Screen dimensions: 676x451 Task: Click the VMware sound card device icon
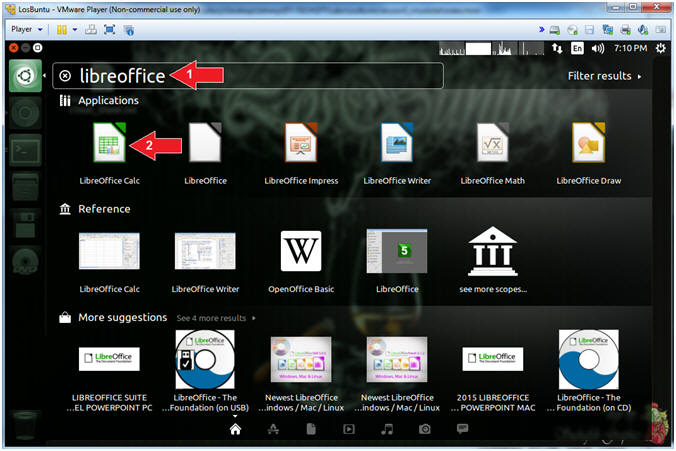click(643, 30)
